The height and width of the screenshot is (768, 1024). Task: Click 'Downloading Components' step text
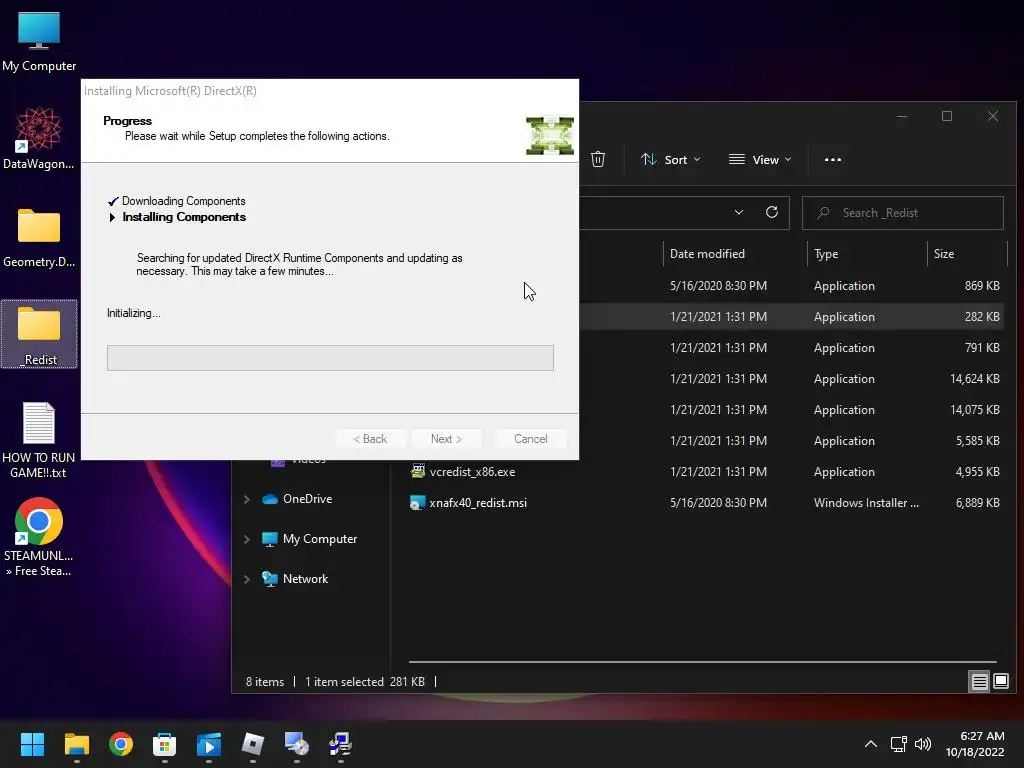[184, 201]
